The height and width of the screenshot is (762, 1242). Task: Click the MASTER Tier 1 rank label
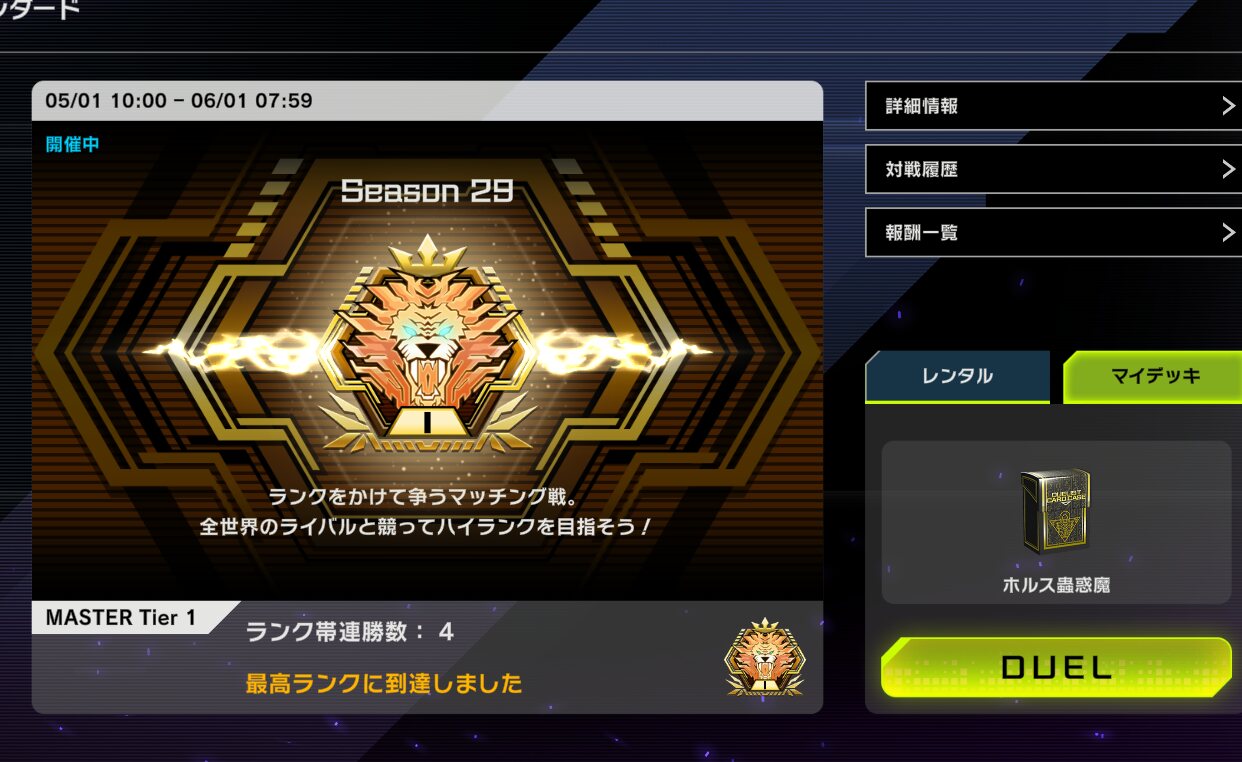(x=121, y=618)
